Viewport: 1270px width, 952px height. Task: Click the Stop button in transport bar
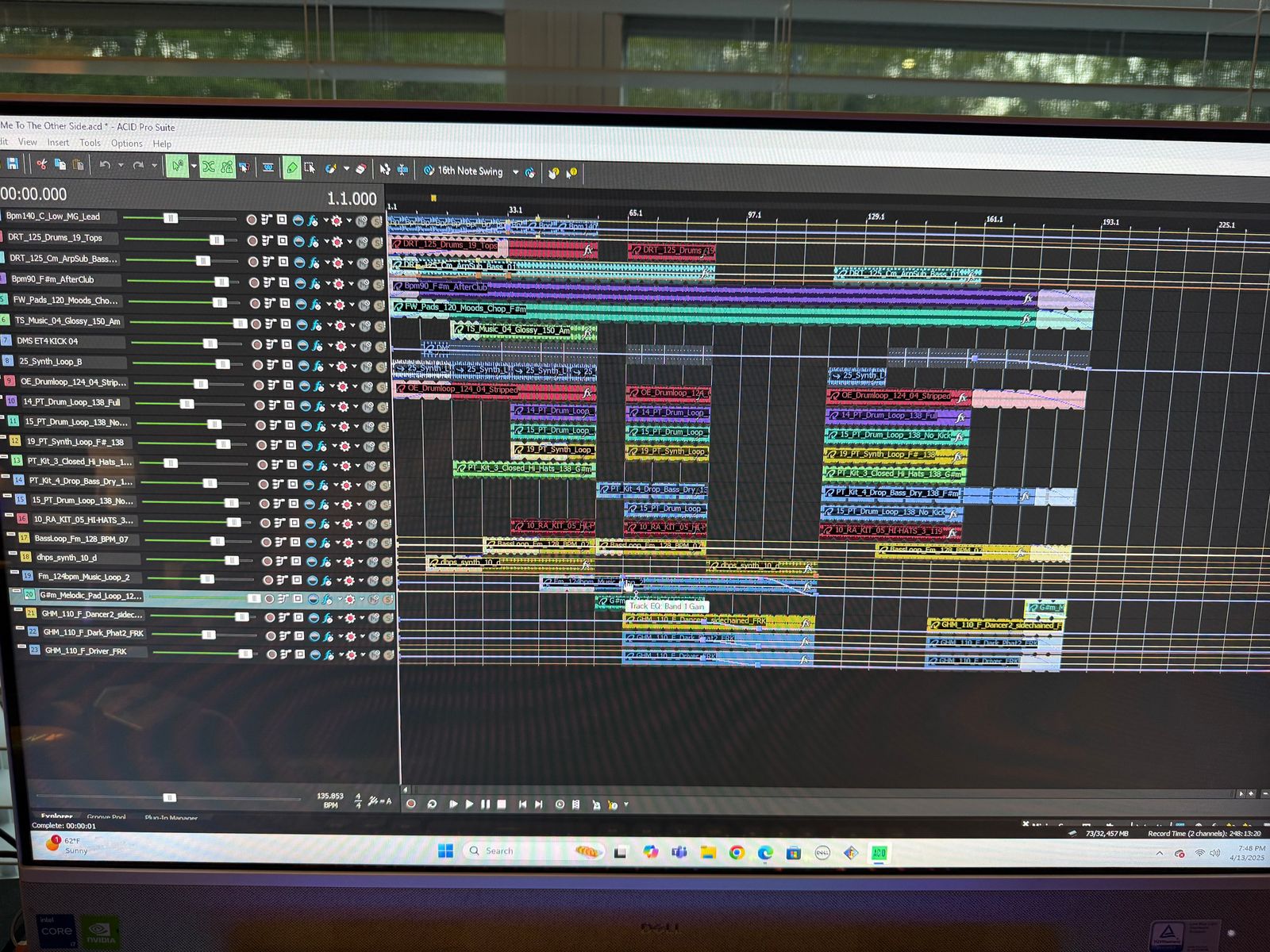pyautogui.click(x=502, y=804)
